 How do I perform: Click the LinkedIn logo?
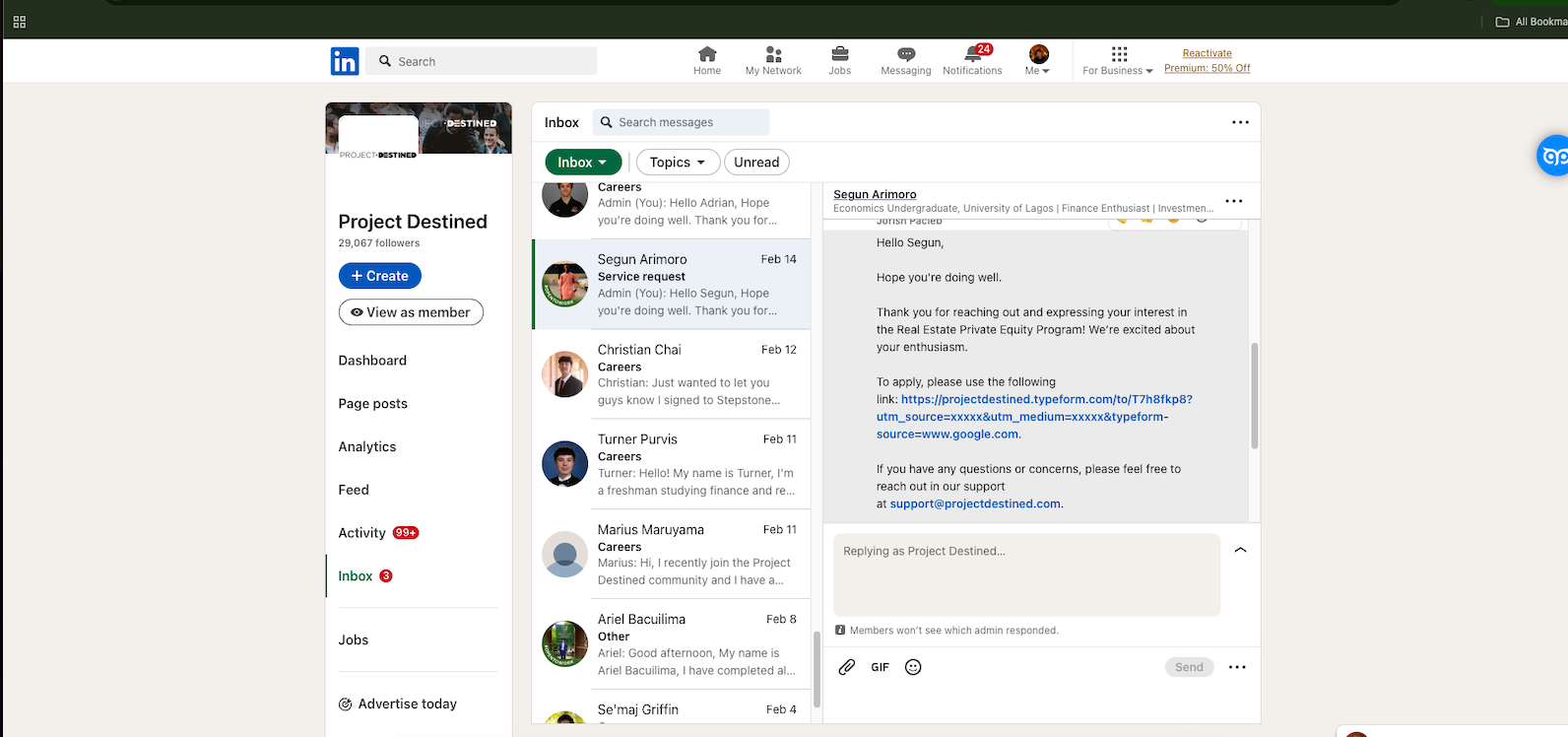click(x=345, y=61)
